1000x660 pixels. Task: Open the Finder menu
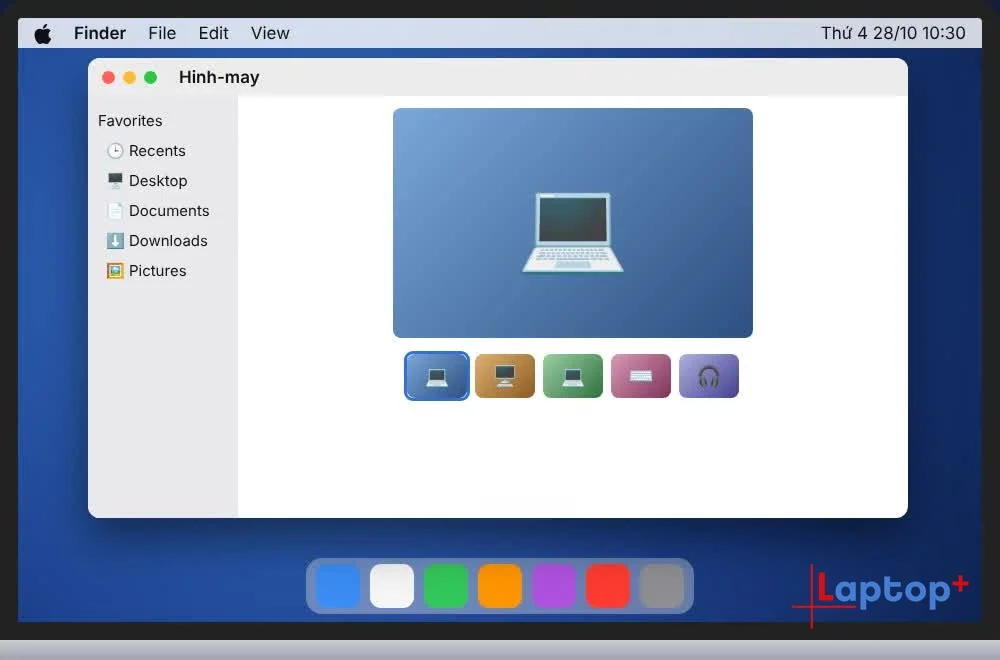coord(99,33)
